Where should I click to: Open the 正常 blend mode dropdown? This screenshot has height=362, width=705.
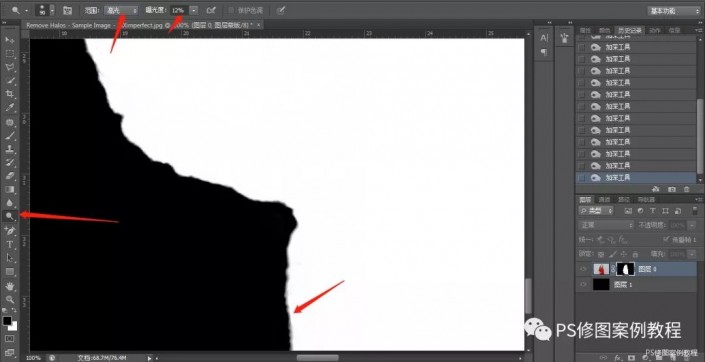coord(607,225)
